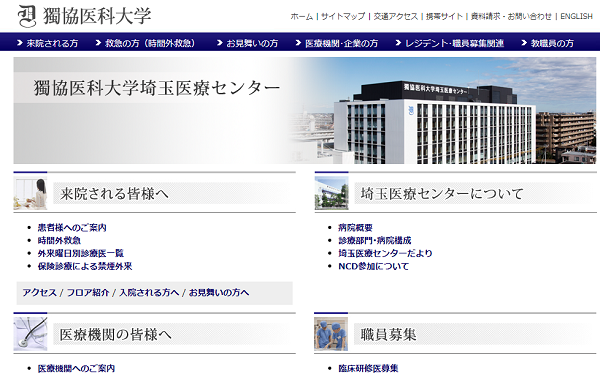Click 医療機関の皆様へ section heading

pyautogui.click(x=116, y=335)
